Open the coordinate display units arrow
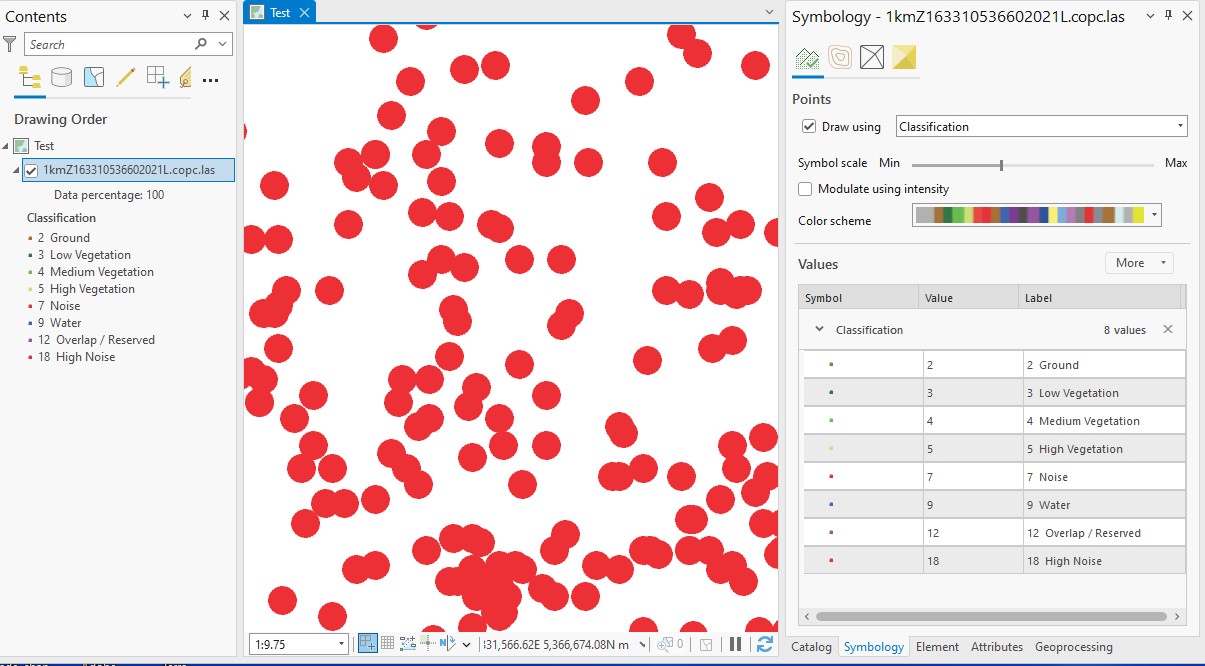The height and width of the screenshot is (666, 1205). (641, 645)
